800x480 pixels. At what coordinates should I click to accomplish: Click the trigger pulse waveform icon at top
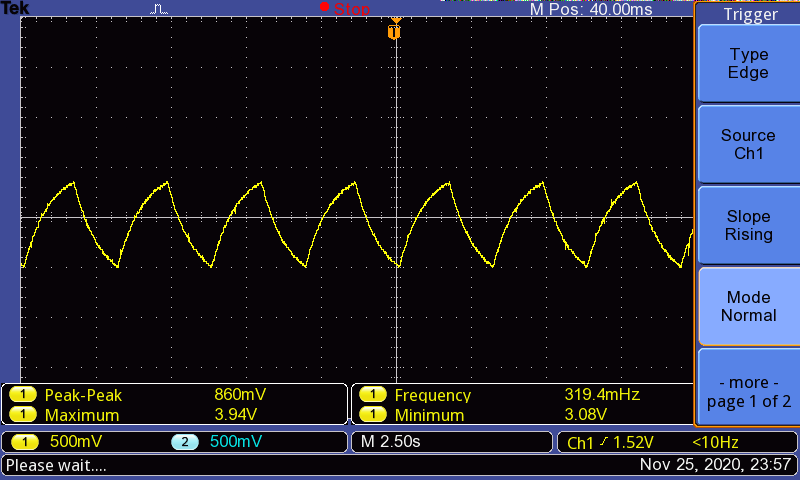(159, 9)
